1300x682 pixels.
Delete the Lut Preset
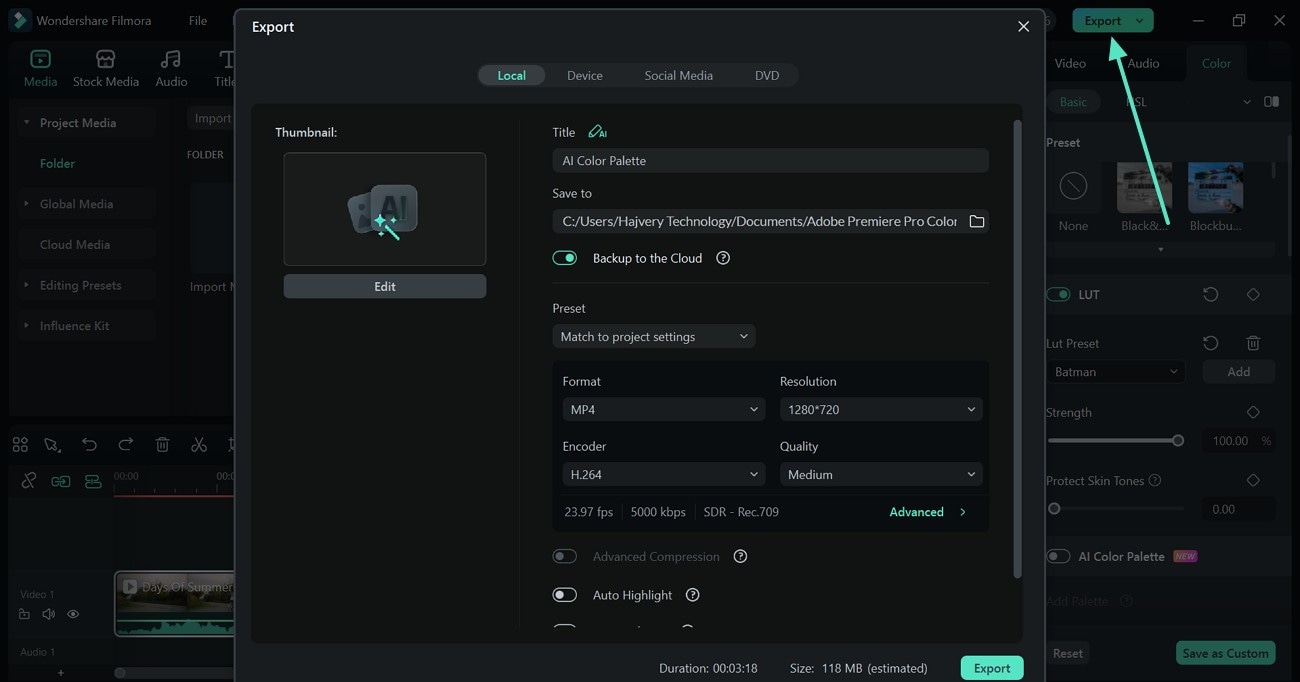tap(1253, 343)
